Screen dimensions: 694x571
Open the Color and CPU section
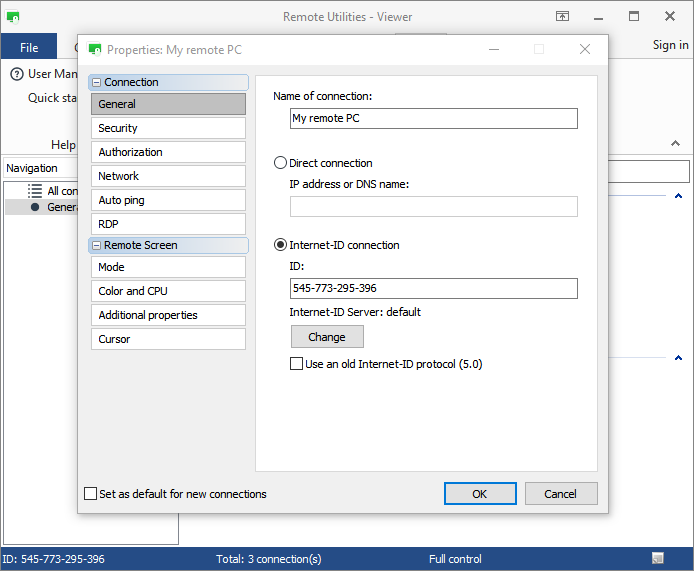coord(168,291)
